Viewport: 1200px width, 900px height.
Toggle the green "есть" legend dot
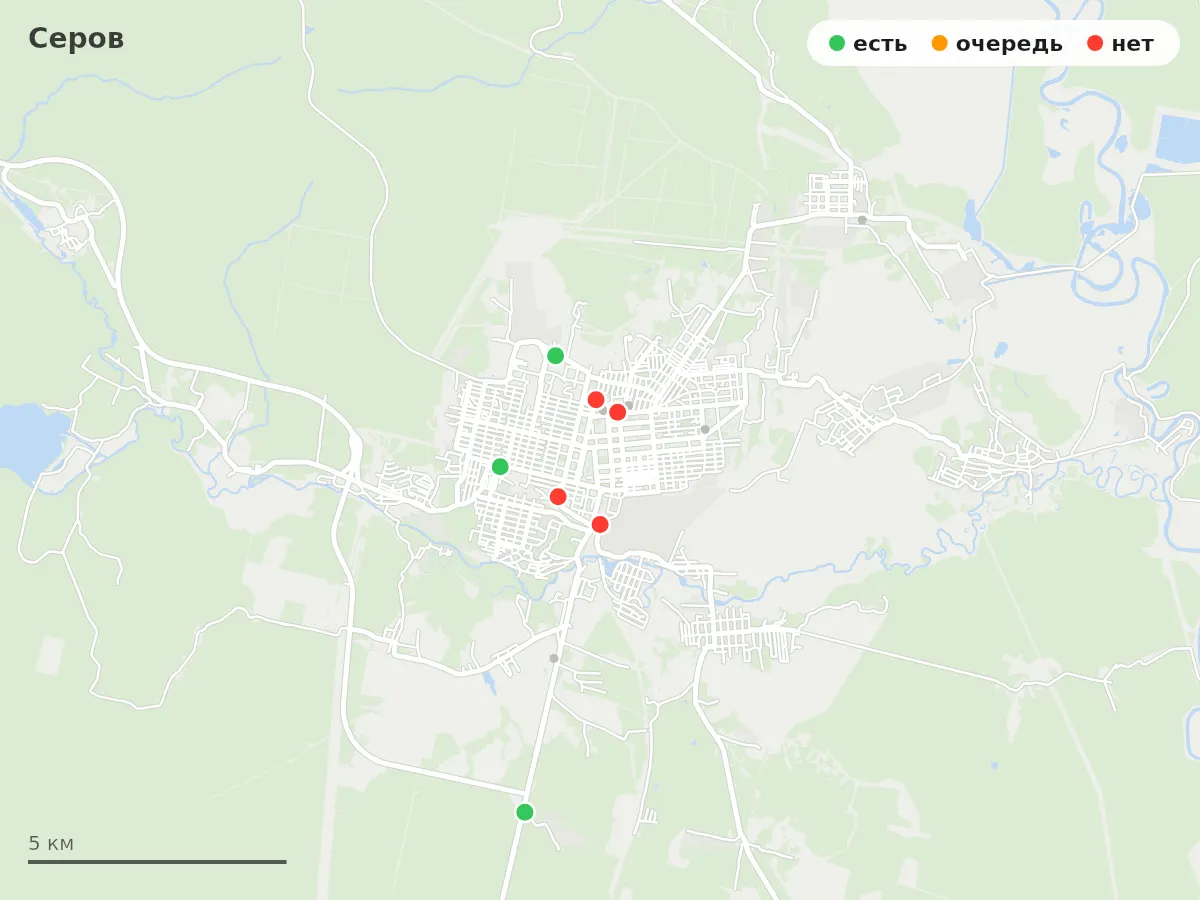point(837,43)
